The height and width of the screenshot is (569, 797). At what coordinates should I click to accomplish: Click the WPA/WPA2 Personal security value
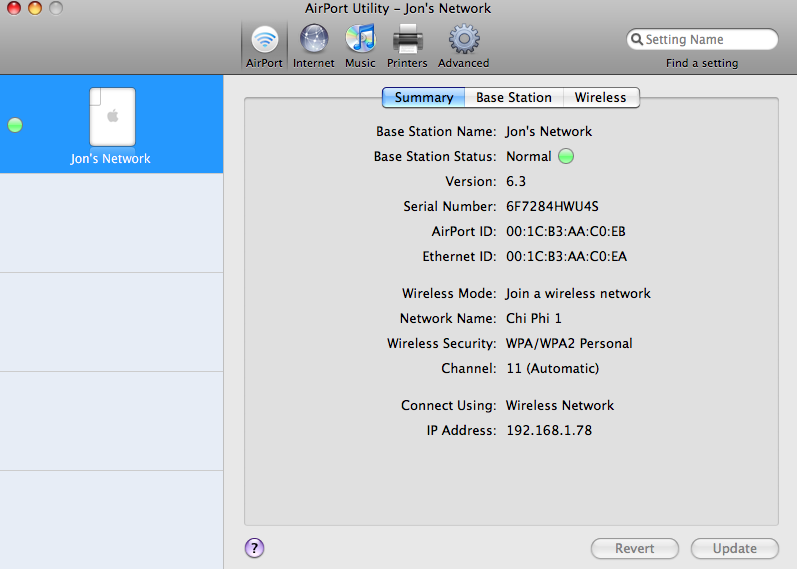point(569,343)
